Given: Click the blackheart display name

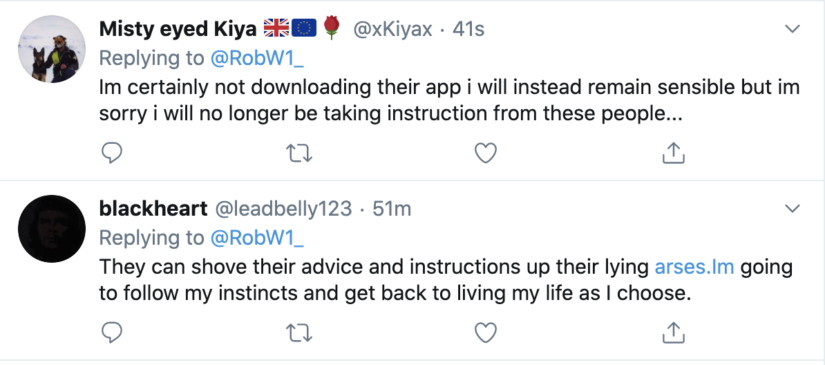Looking at the screenshot, I should [153, 209].
